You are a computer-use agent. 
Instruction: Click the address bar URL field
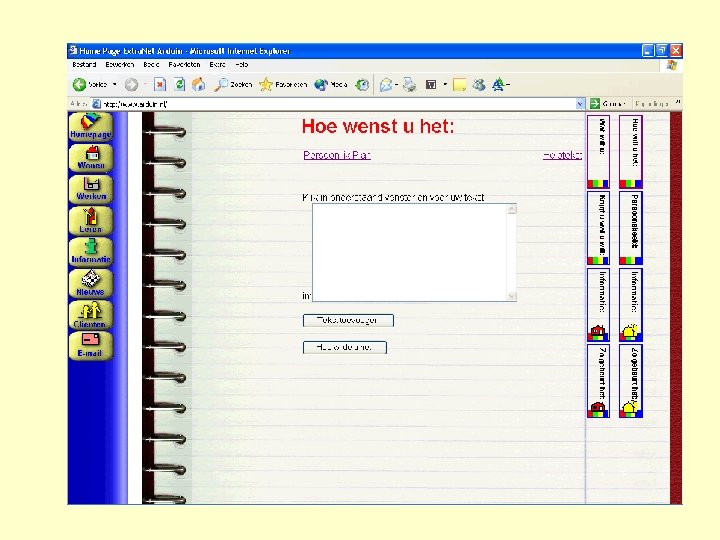pos(333,104)
